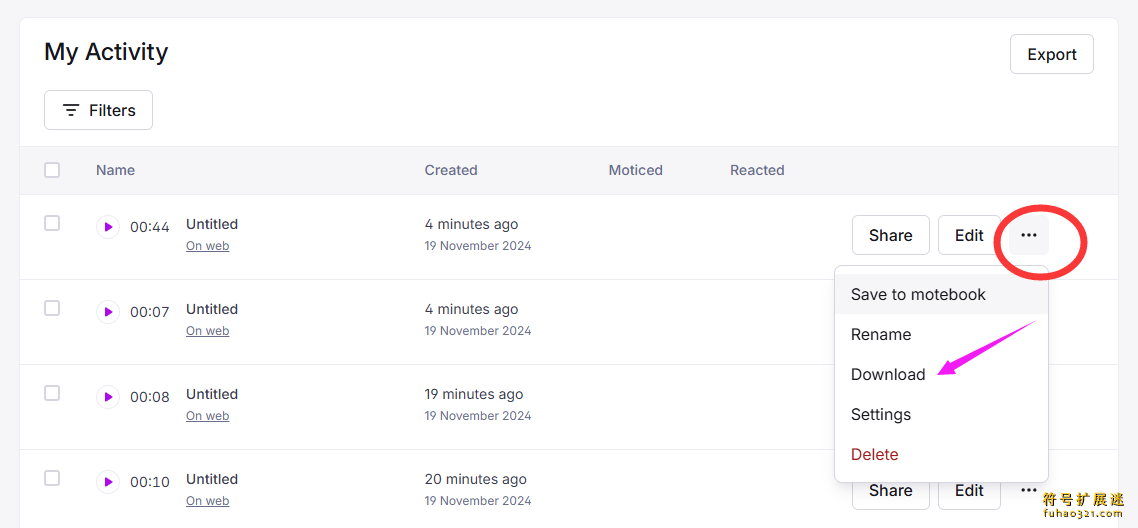The width and height of the screenshot is (1138, 528).
Task: Select the 00:44 recording checkbox
Action: pos(52,223)
